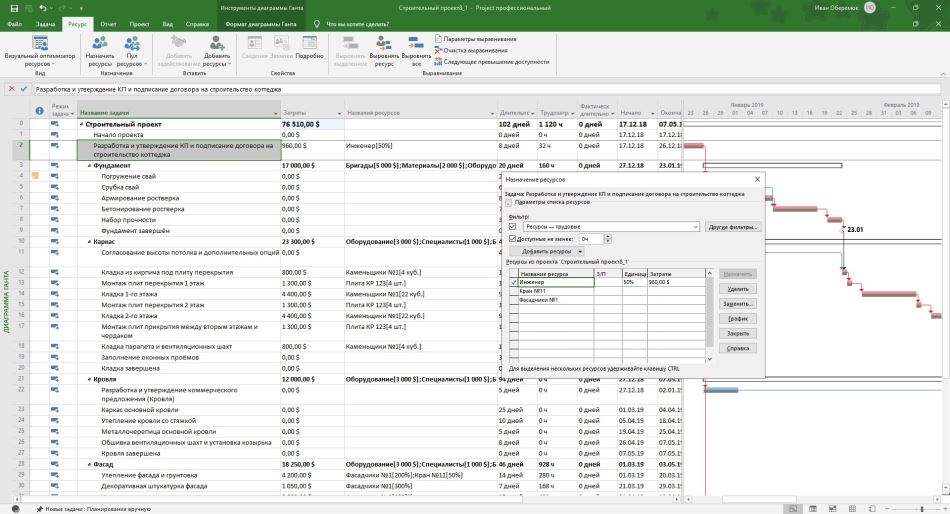Screen dimensions: 950x514
Task: Select the Кран №11 resource row
Action: pos(608,291)
